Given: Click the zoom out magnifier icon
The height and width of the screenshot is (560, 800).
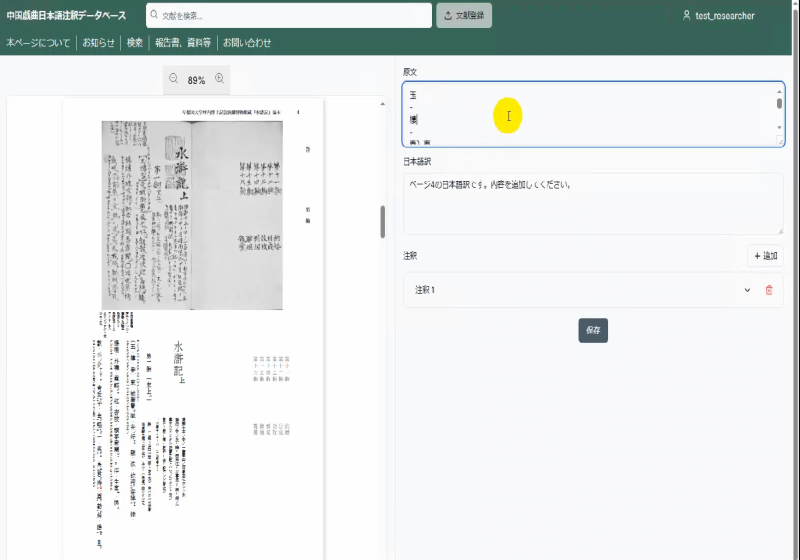Looking at the screenshot, I should tap(173, 79).
